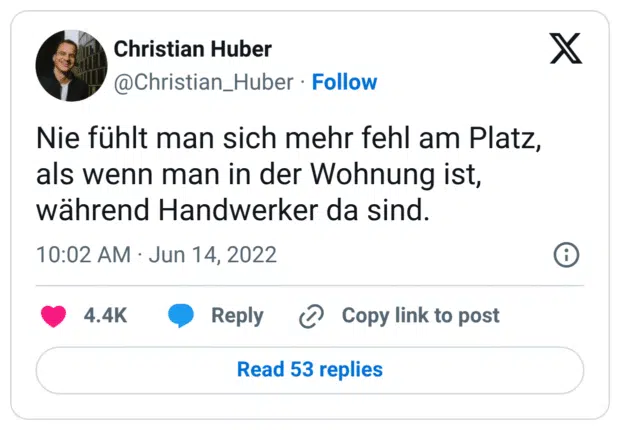The height and width of the screenshot is (430, 620).
Task: Open the @Christian_Huber handle link
Action: point(204,82)
